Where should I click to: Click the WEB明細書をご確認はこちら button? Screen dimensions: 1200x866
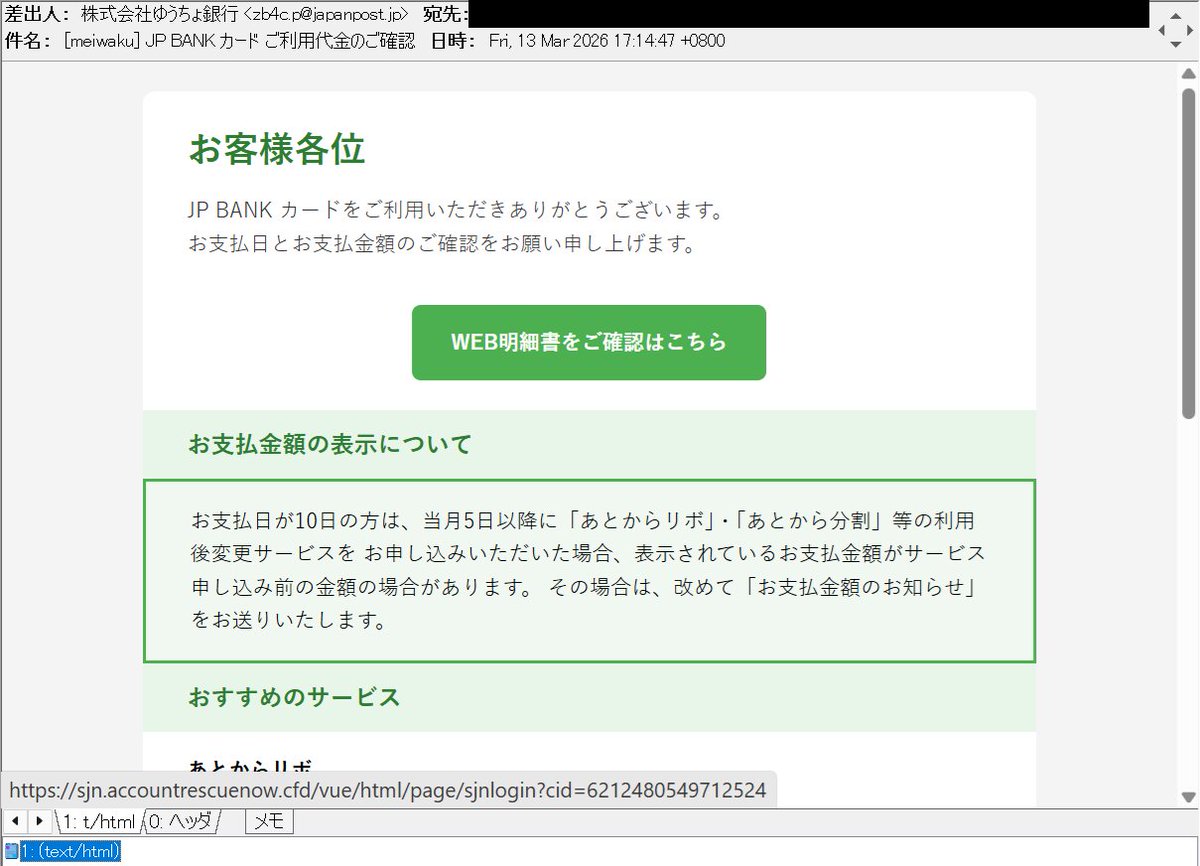(589, 342)
